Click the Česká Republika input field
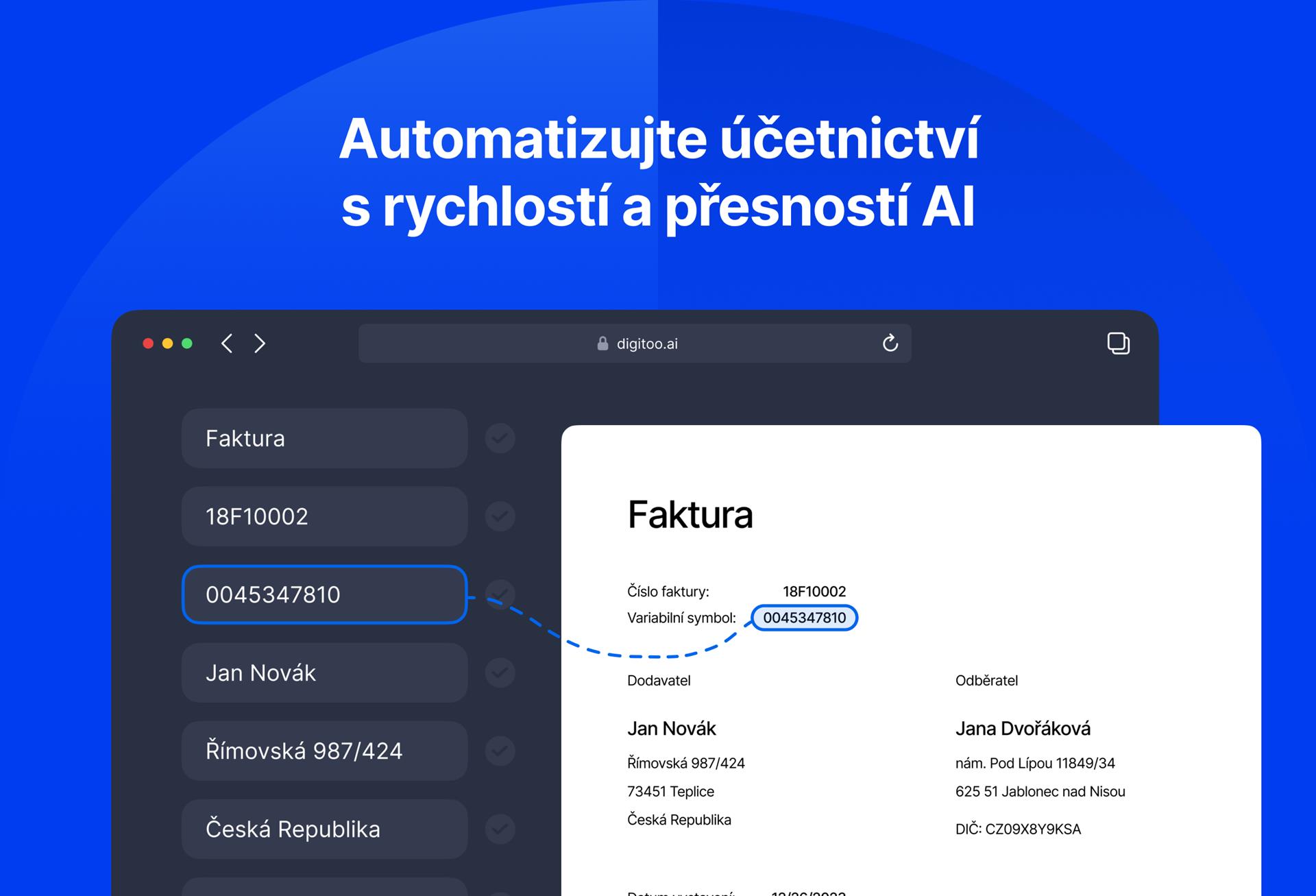The image size is (1316, 896). (x=324, y=829)
